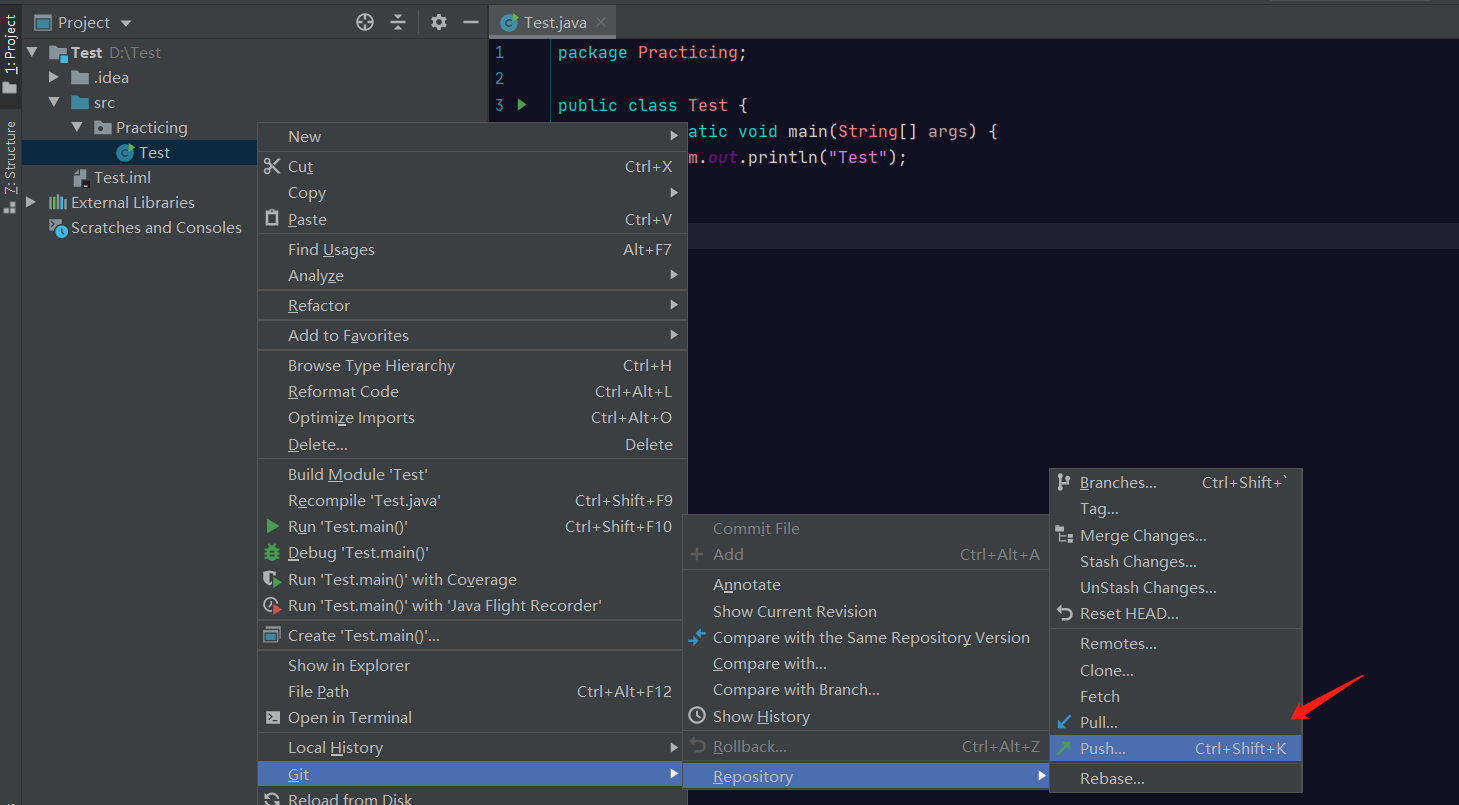Open the 1: Project side tool window tab
The image size is (1459, 805).
[x=10, y=54]
